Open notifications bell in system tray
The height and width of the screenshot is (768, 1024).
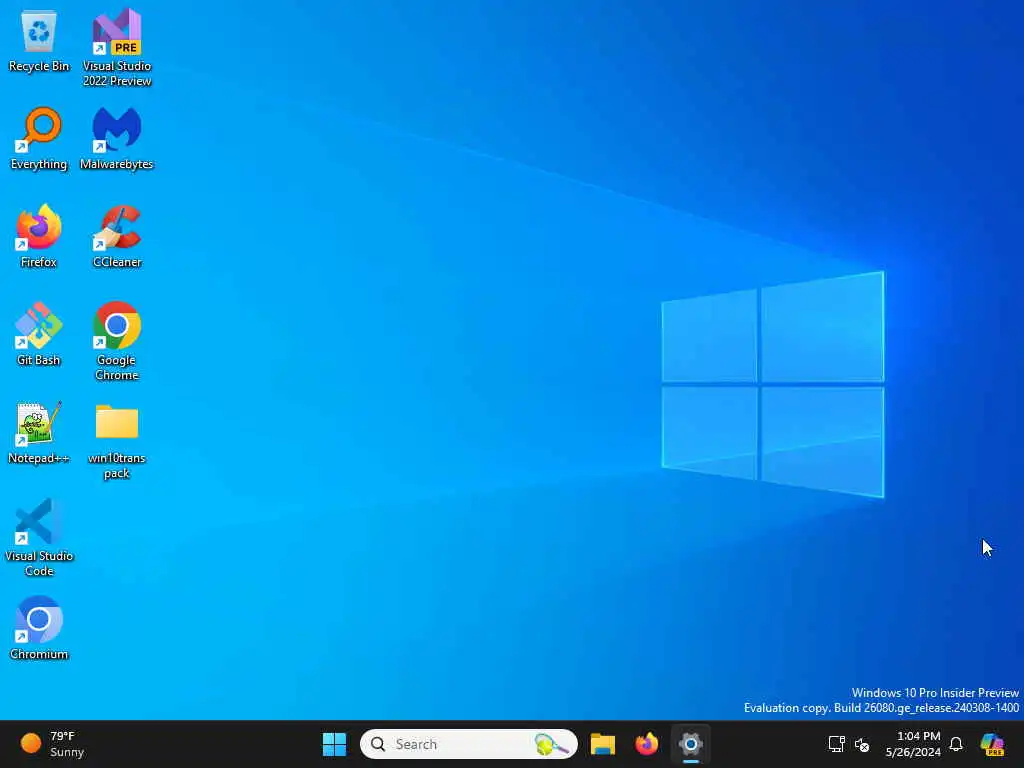pyautogui.click(x=956, y=744)
